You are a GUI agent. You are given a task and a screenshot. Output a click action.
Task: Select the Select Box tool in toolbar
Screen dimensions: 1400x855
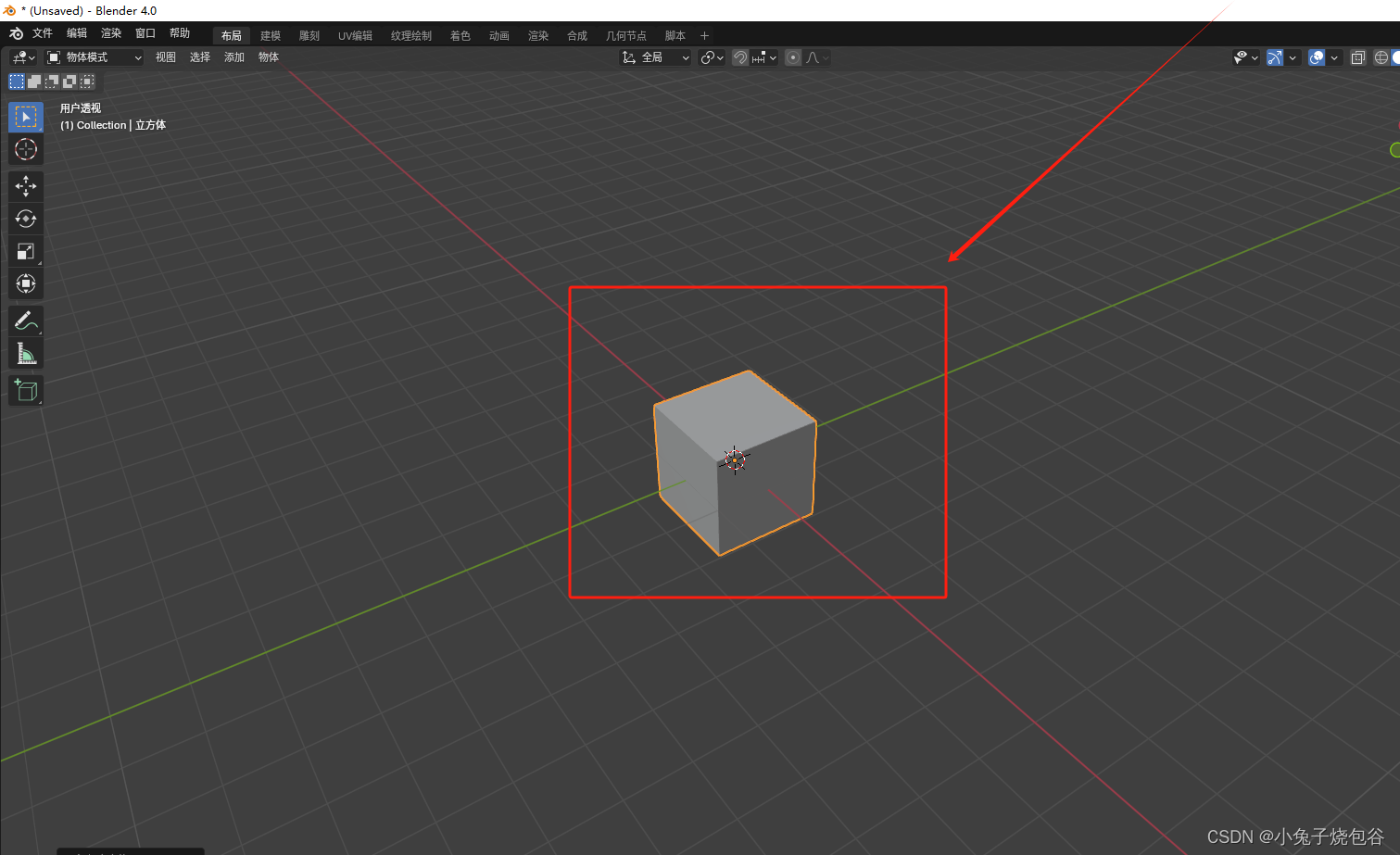point(26,117)
